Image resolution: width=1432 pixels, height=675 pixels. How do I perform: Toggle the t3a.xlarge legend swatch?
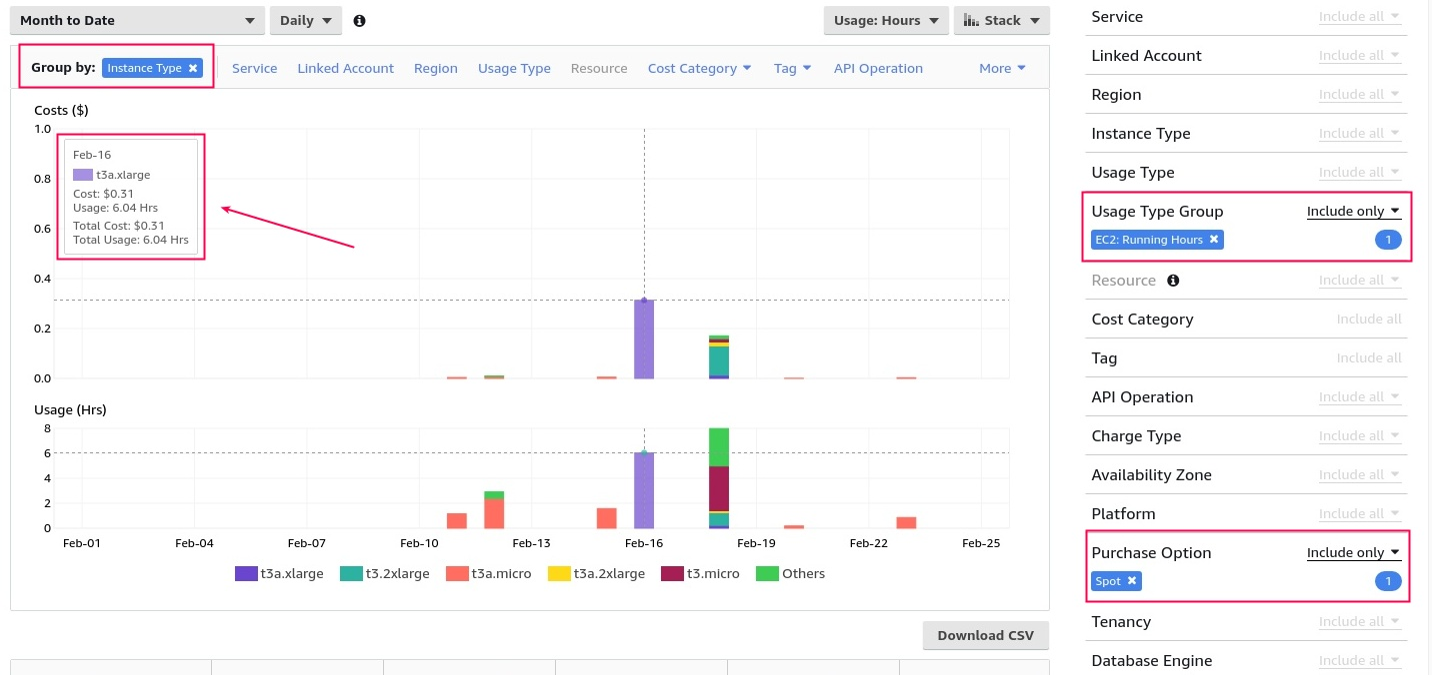click(246, 574)
